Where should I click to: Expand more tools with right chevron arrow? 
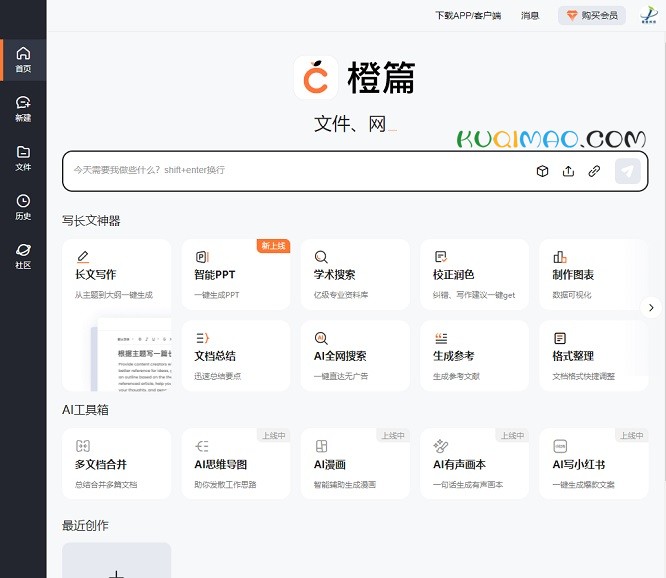[x=651, y=307]
